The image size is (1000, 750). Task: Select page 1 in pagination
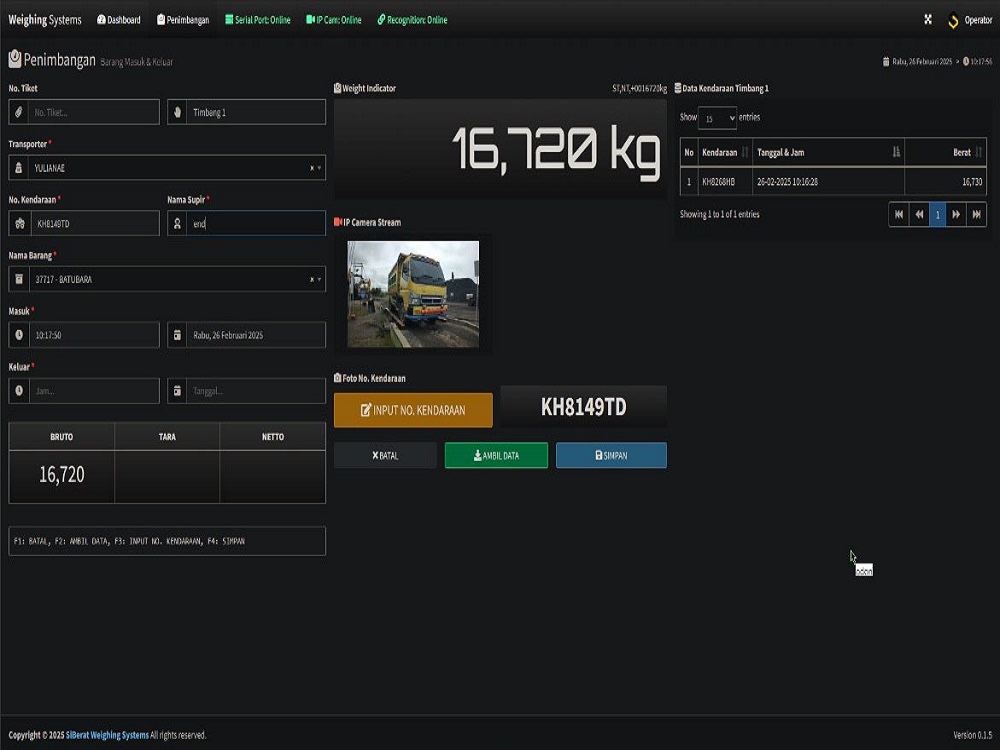tap(938, 214)
